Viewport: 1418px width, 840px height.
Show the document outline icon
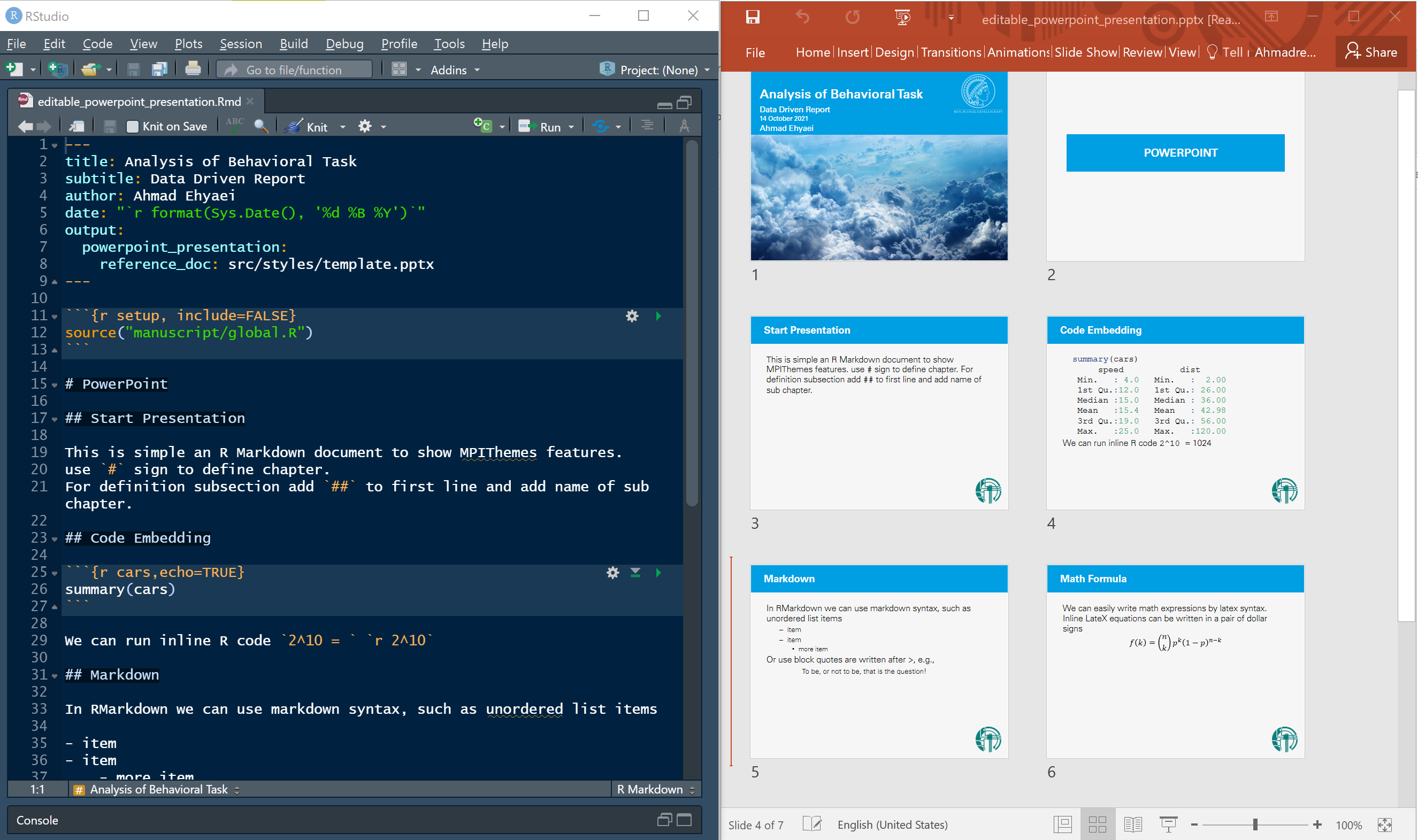(647, 125)
